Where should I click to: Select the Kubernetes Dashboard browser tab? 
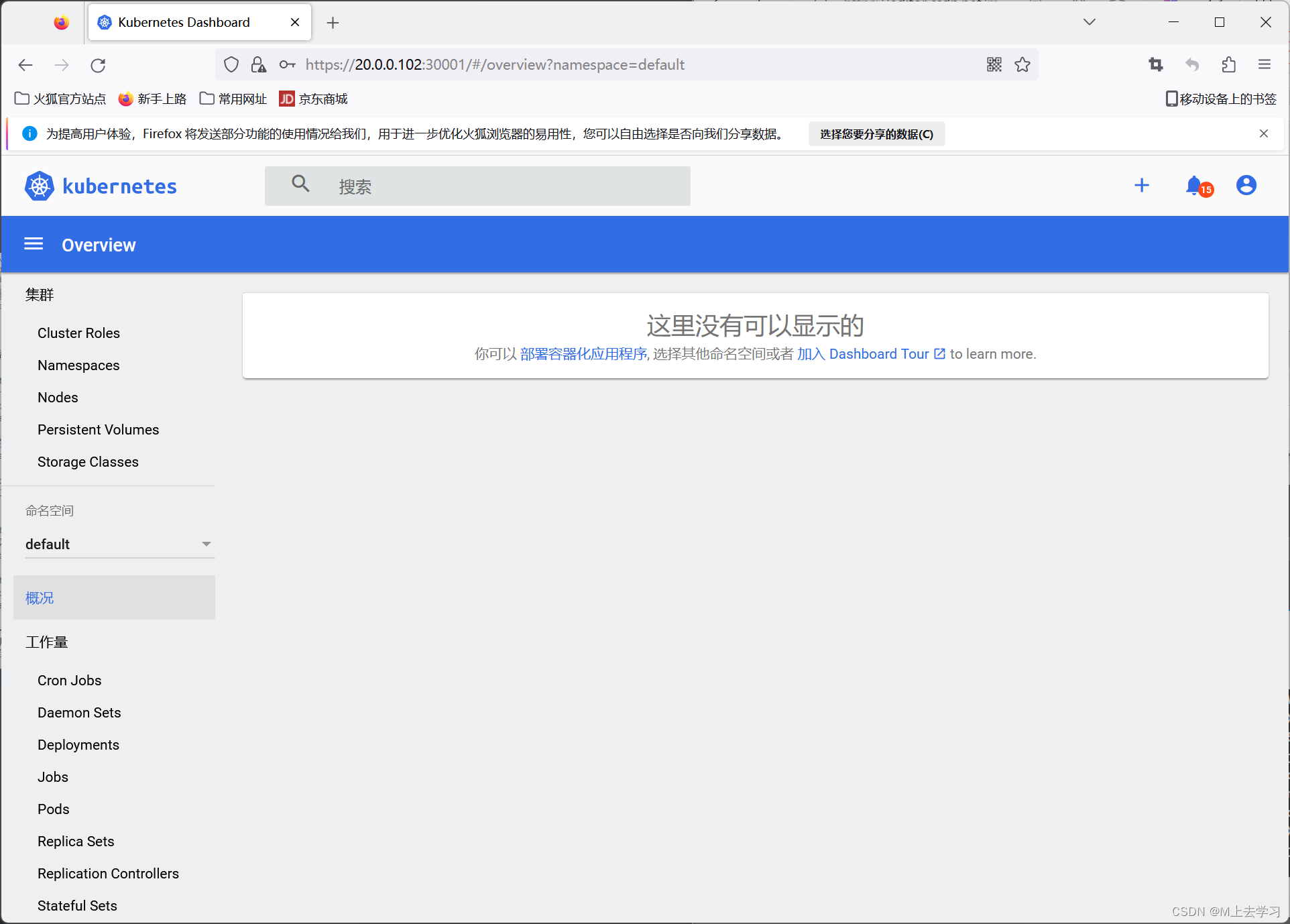point(200,22)
